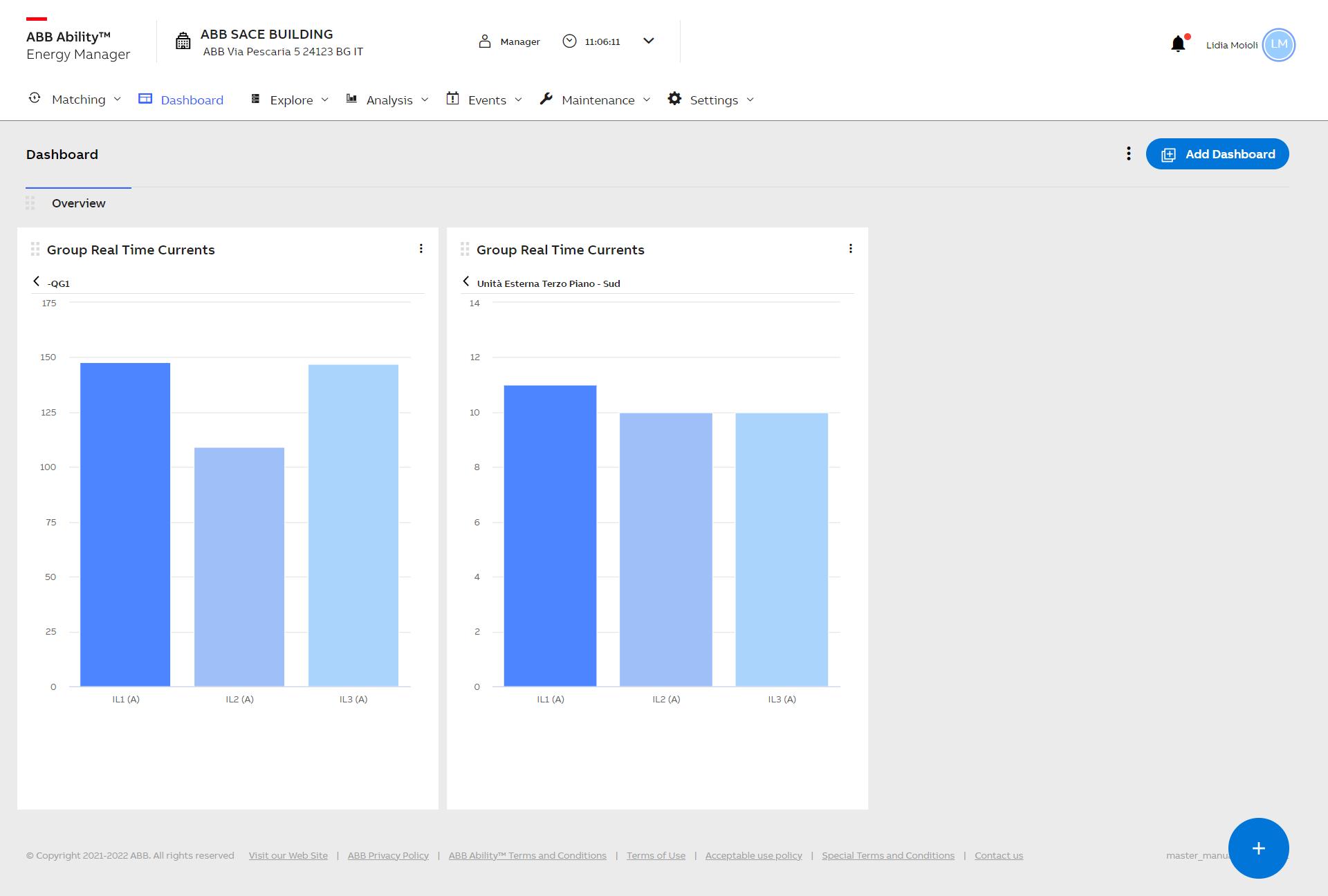This screenshot has width=1328, height=896.
Task: Click the -QG1 widget drag handle
Action: [35, 250]
